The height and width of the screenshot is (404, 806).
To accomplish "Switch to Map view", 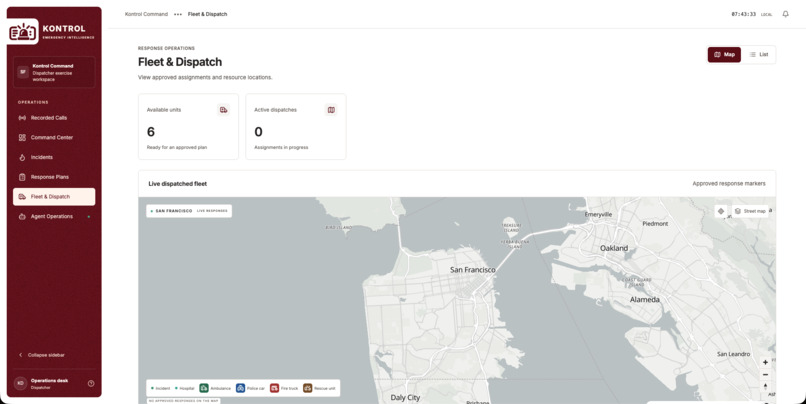I will click(724, 54).
